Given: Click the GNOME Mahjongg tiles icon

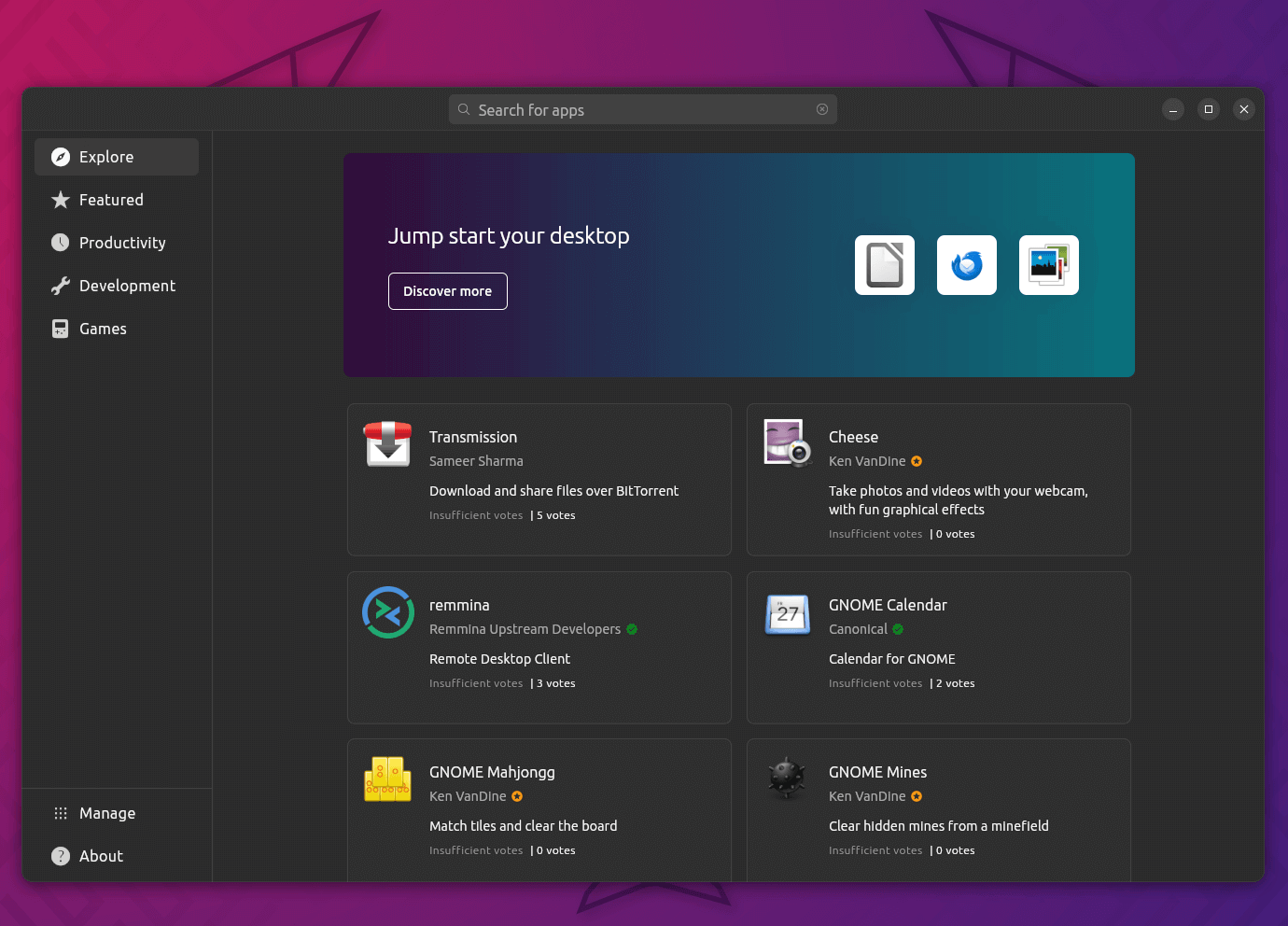Looking at the screenshot, I should click(x=387, y=779).
